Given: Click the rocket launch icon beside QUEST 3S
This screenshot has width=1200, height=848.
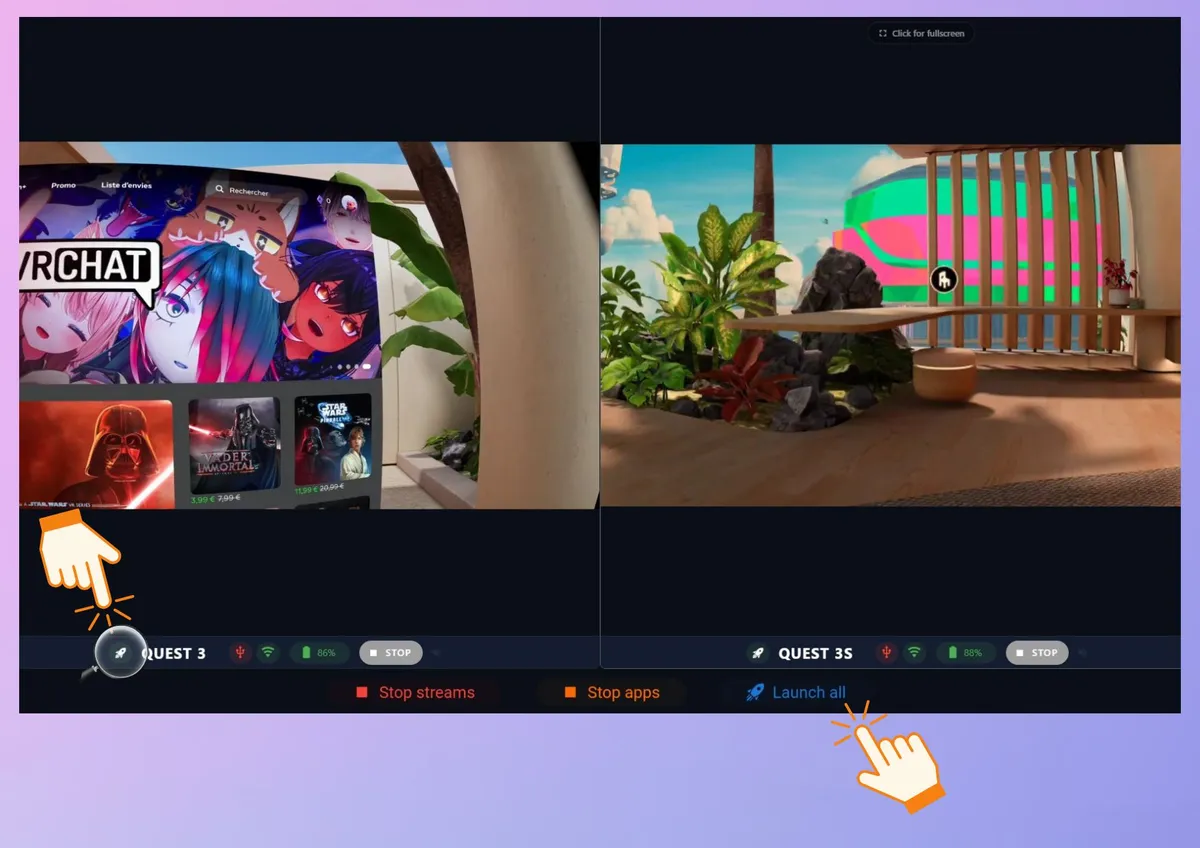Looking at the screenshot, I should (758, 653).
